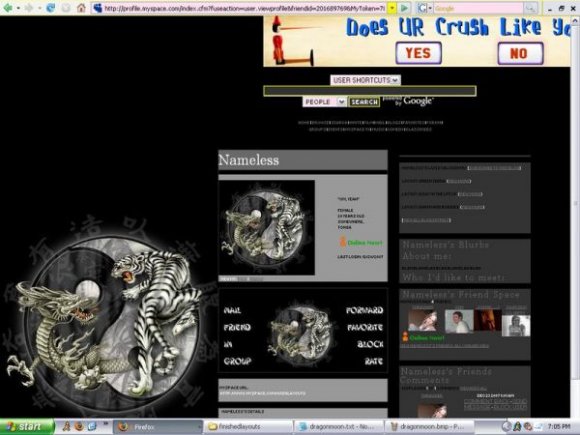580x435 pixels.
Task: Click the FAVORITE contact link
Action: 365,327
